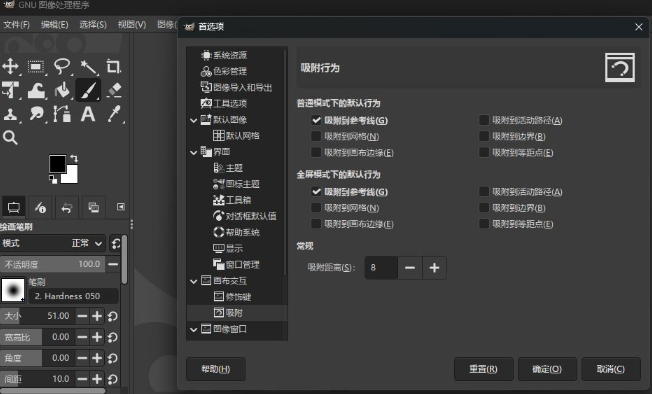Click the 吸附距离 value field
This screenshot has width=652, height=394.
click(381, 268)
